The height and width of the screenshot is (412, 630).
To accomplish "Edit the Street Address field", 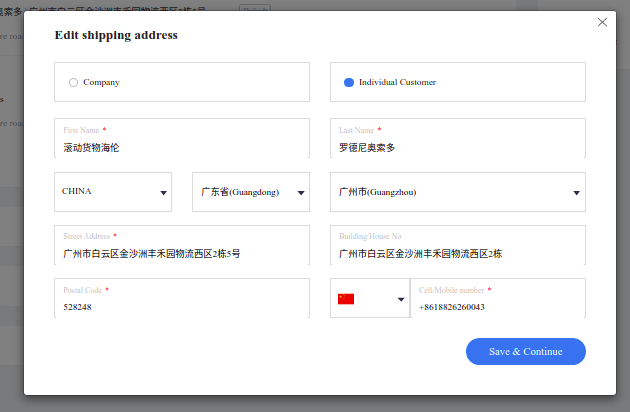I will [x=181, y=254].
